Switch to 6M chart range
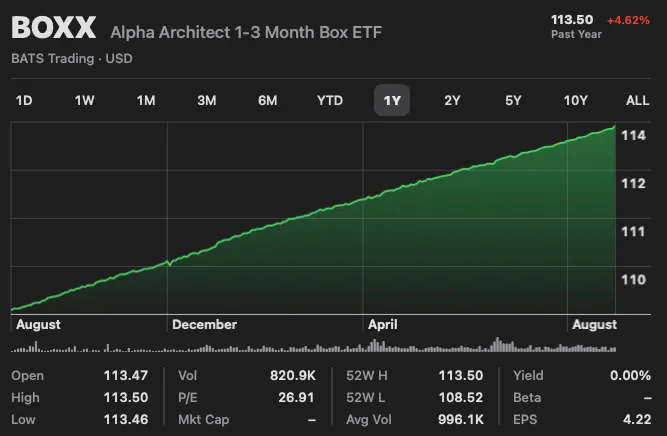The height and width of the screenshot is (436, 667). [x=267, y=100]
